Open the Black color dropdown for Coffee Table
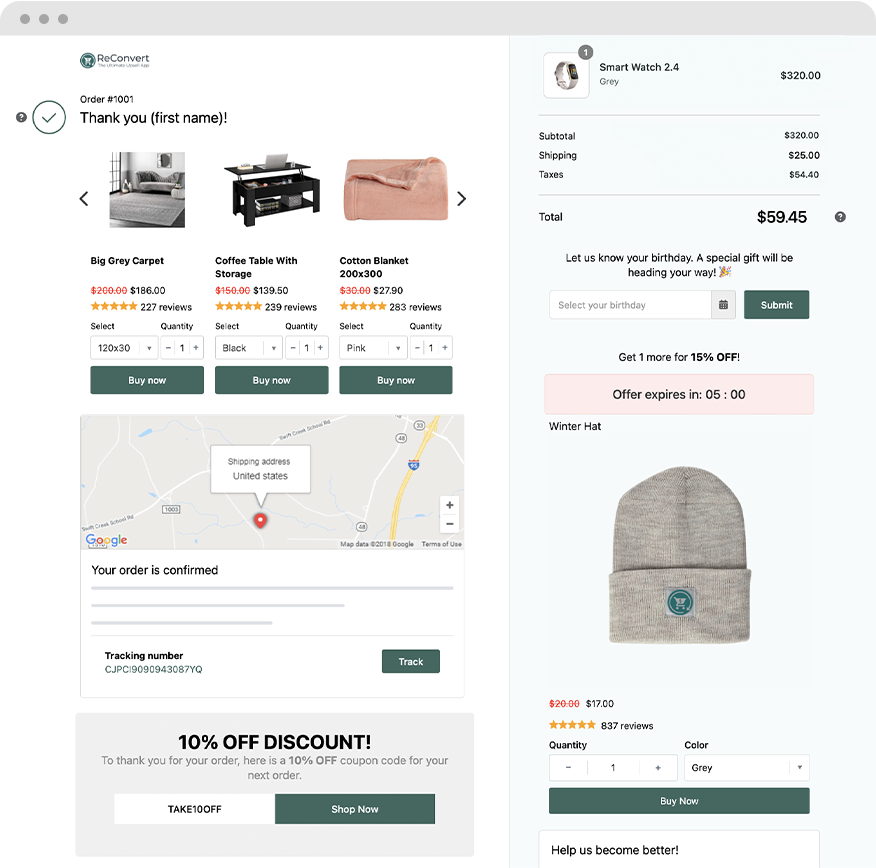 247,347
